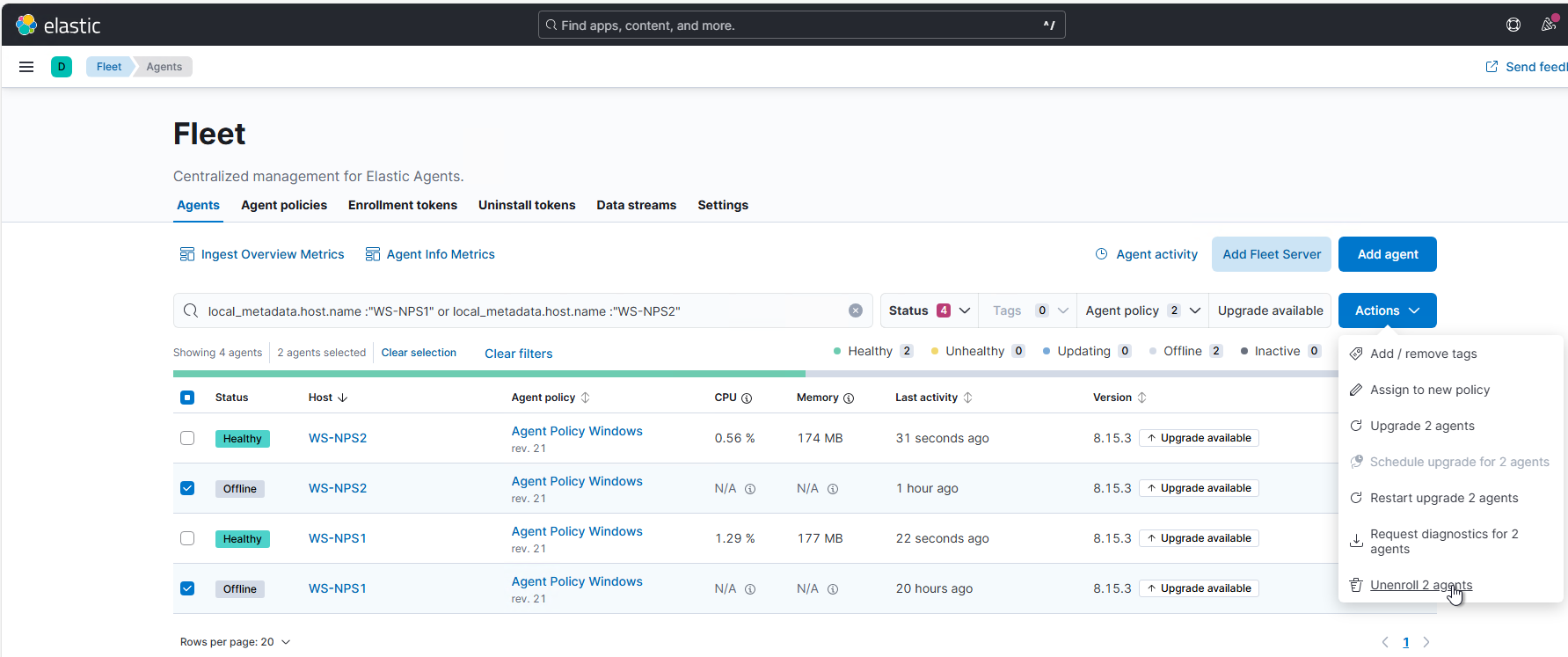Deselect the offline WS-NPS1 agent checkbox

(x=187, y=588)
